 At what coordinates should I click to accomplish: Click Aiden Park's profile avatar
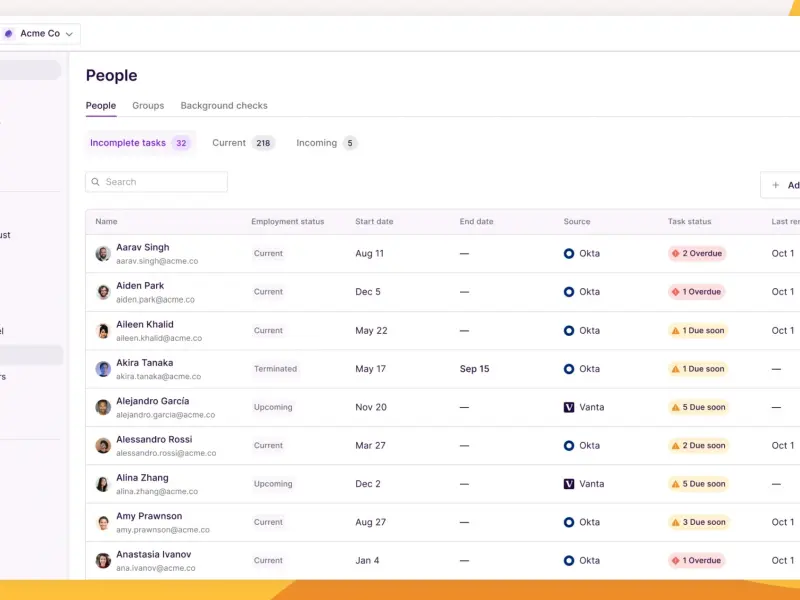[x=103, y=292]
